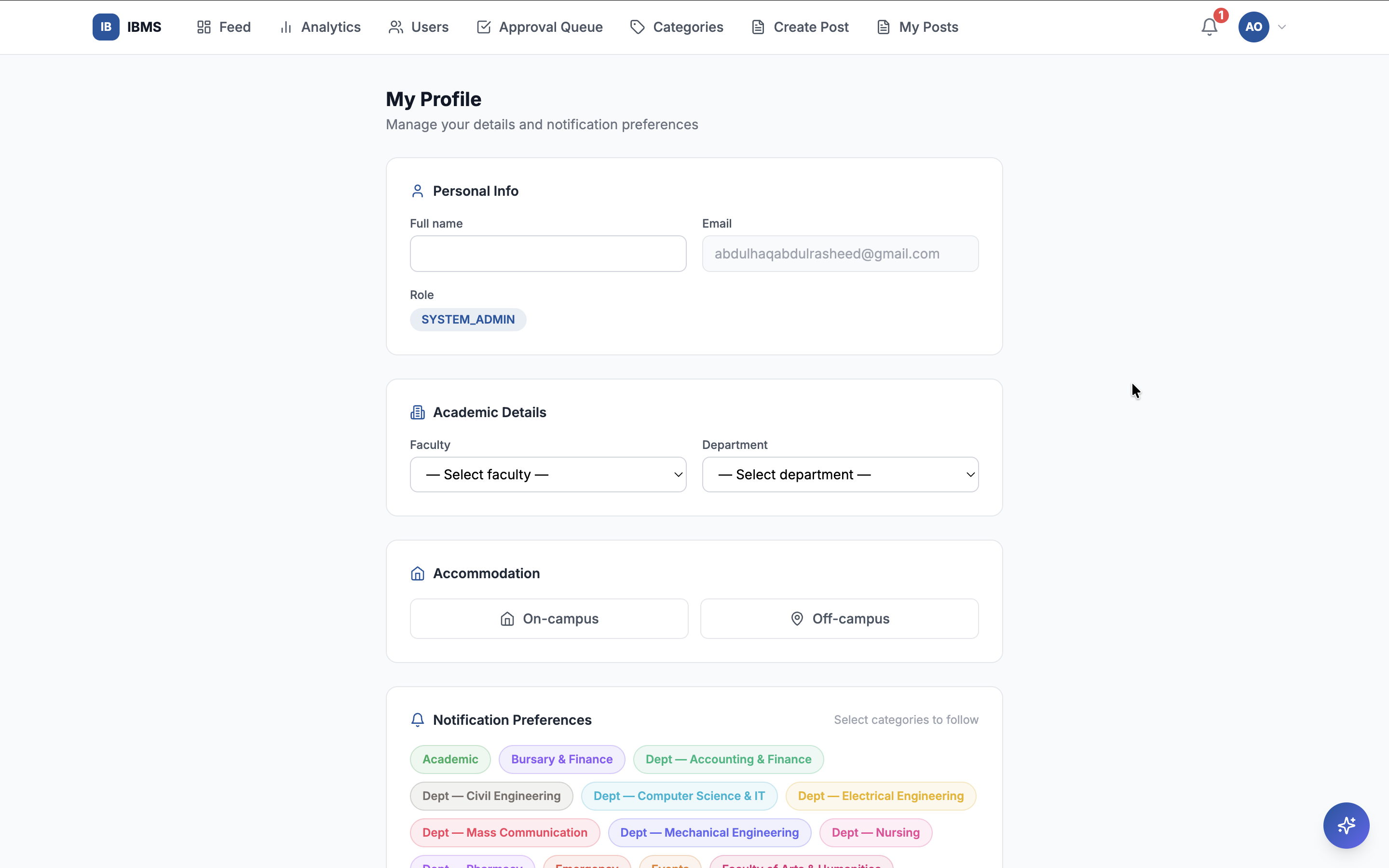Image resolution: width=1389 pixels, height=868 pixels.
Task: Toggle Dept — Electrical Engineering chip
Action: click(881, 796)
